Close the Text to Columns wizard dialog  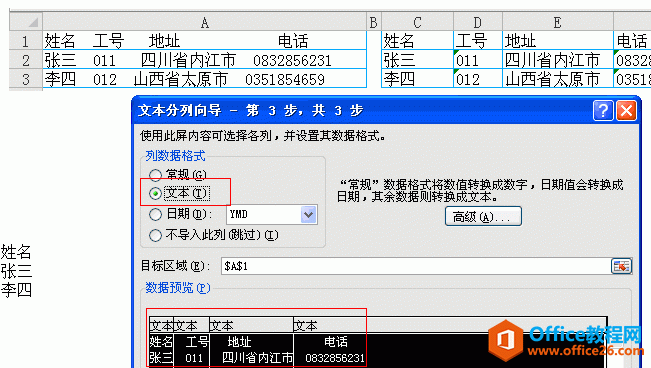click(626, 111)
